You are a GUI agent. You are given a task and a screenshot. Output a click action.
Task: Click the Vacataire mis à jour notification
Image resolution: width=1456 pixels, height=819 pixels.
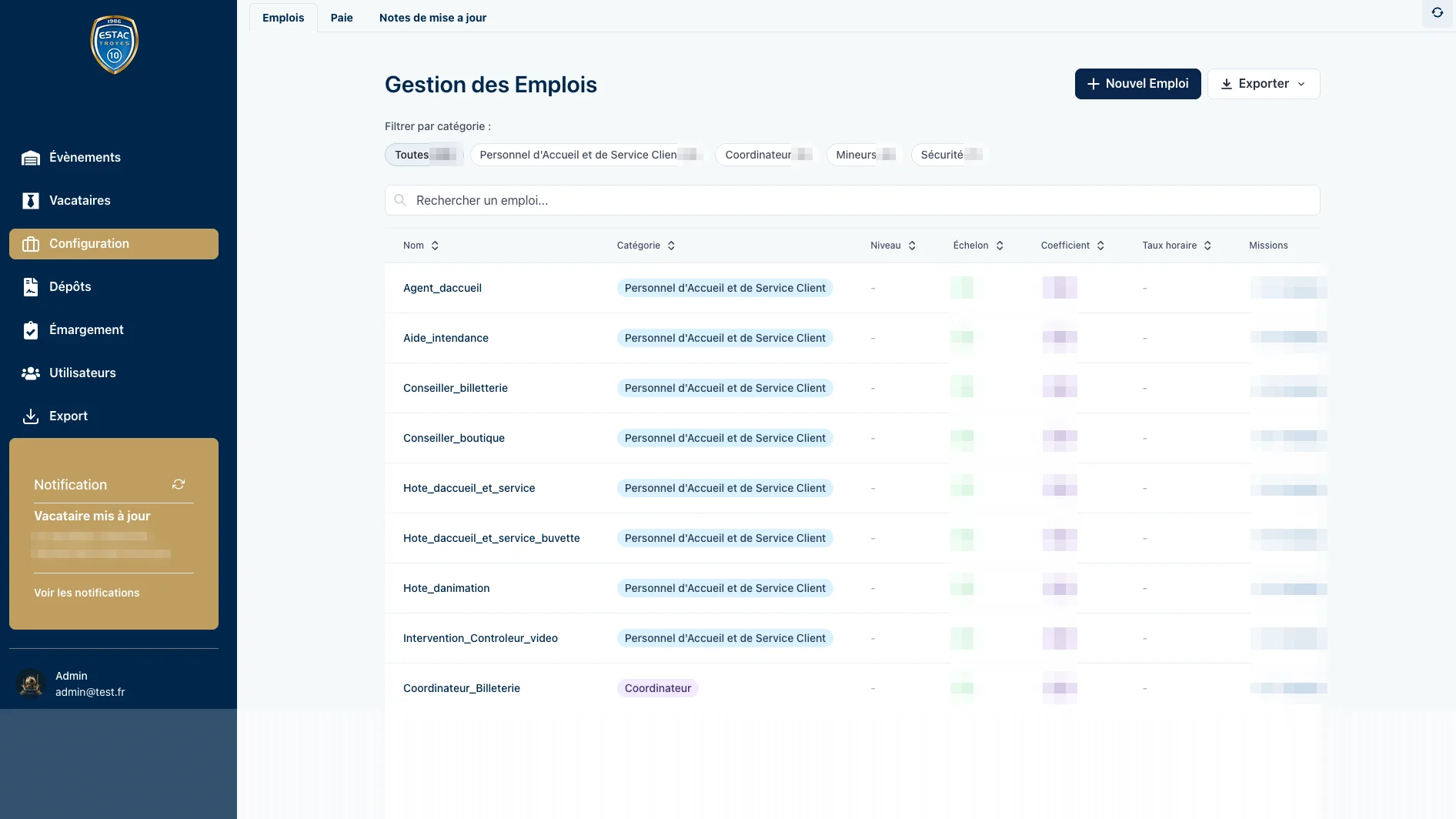click(x=92, y=516)
